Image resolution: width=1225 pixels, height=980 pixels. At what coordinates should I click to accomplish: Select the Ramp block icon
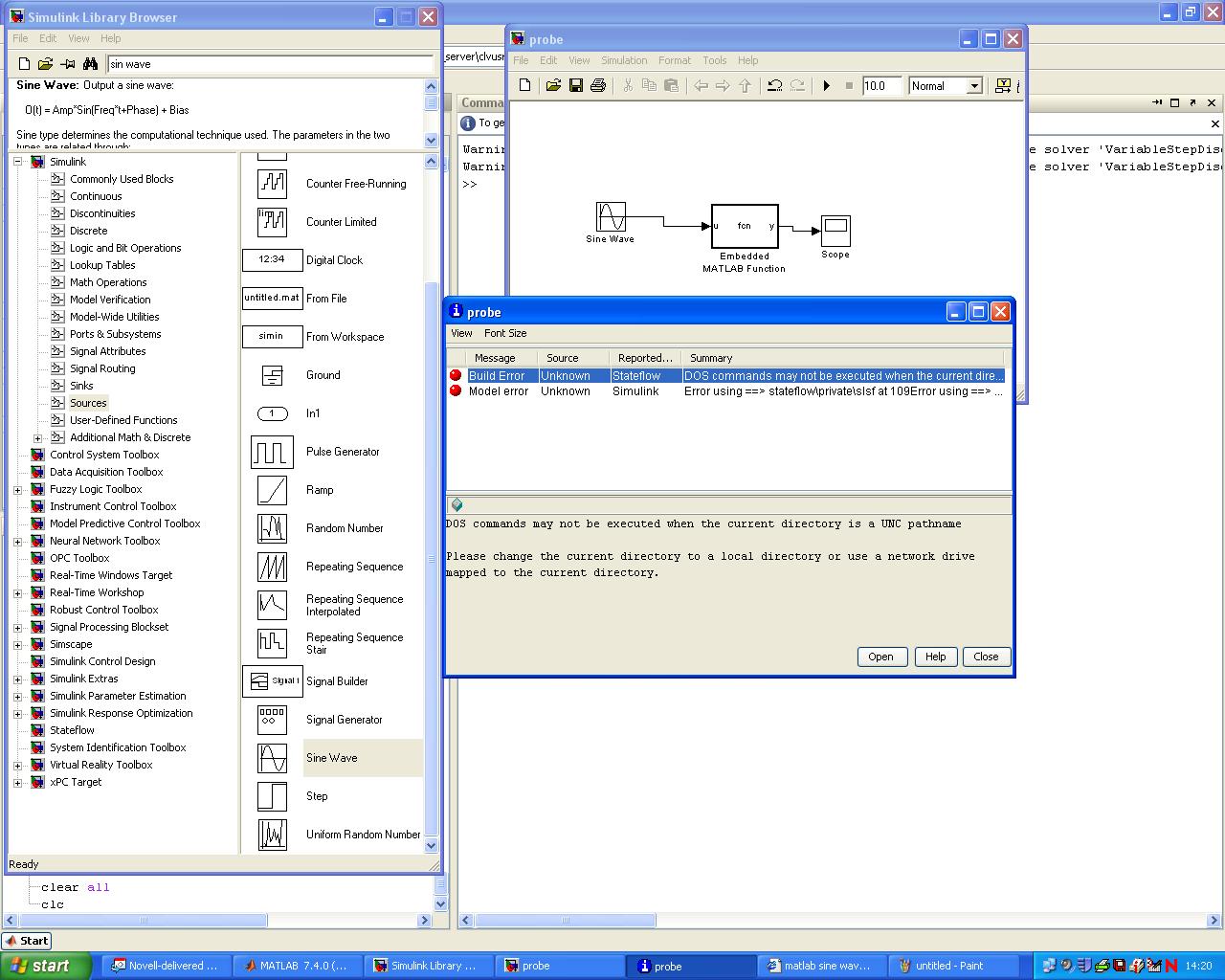pos(272,490)
